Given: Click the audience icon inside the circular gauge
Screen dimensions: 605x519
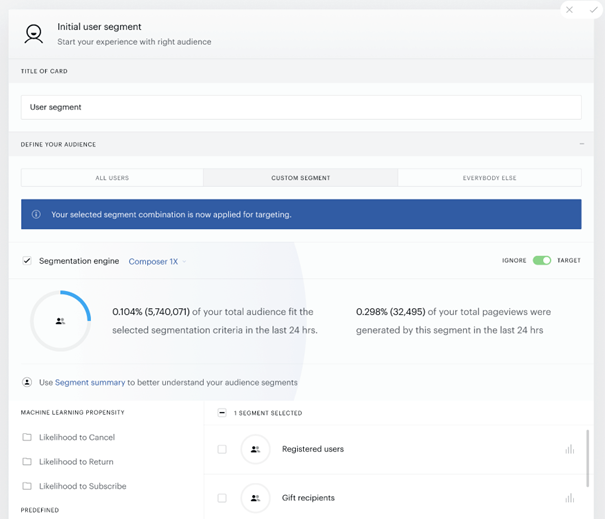Looking at the screenshot, I should coord(60,321).
